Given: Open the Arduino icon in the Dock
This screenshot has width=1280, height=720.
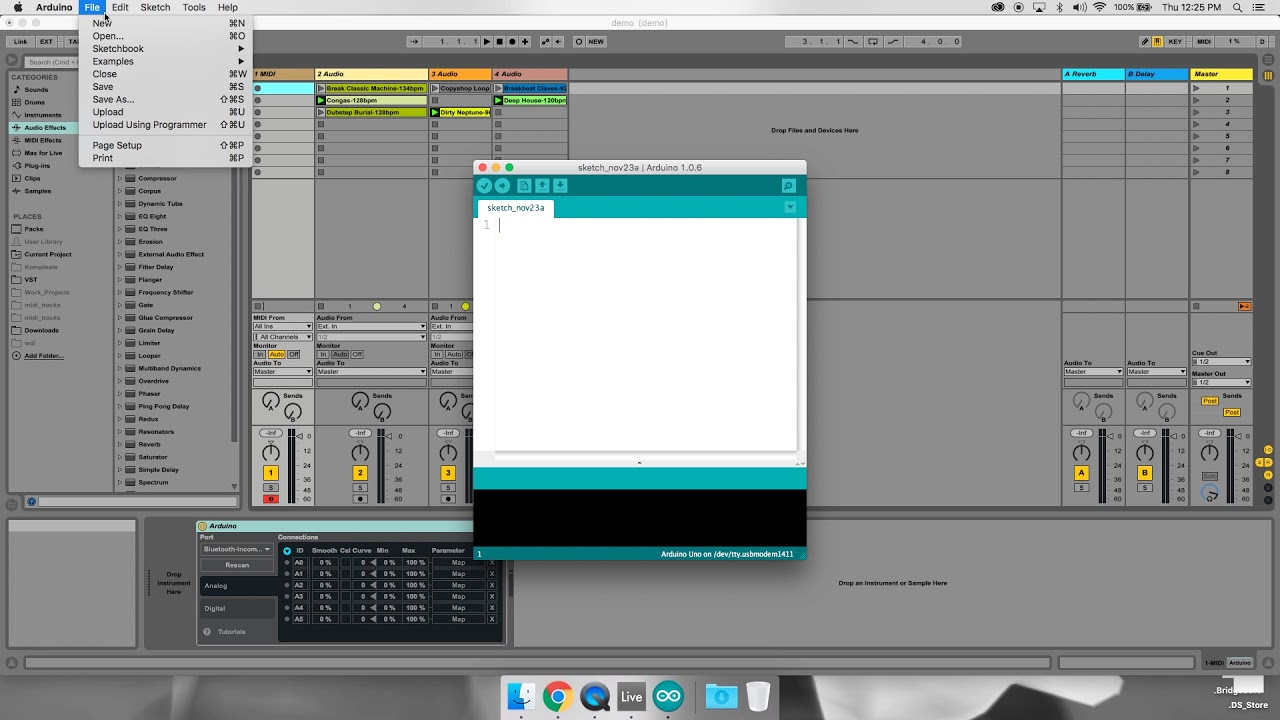Looking at the screenshot, I should coord(668,697).
